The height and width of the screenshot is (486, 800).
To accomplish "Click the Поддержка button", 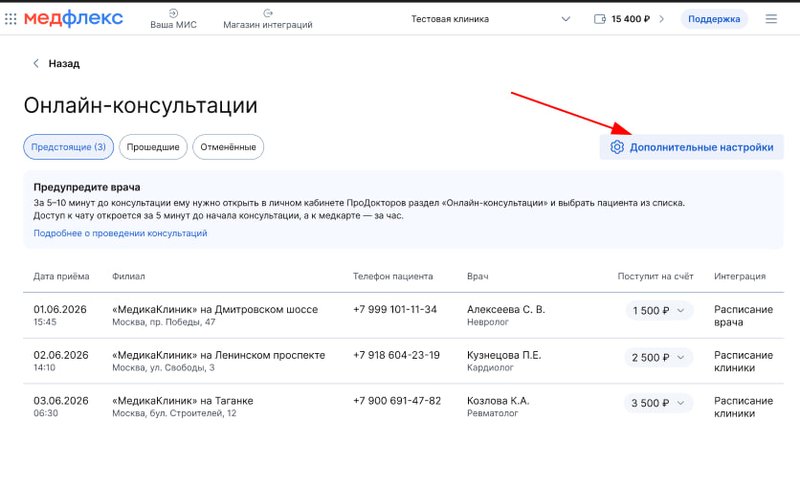I will pyautogui.click(x=714, y=19).
